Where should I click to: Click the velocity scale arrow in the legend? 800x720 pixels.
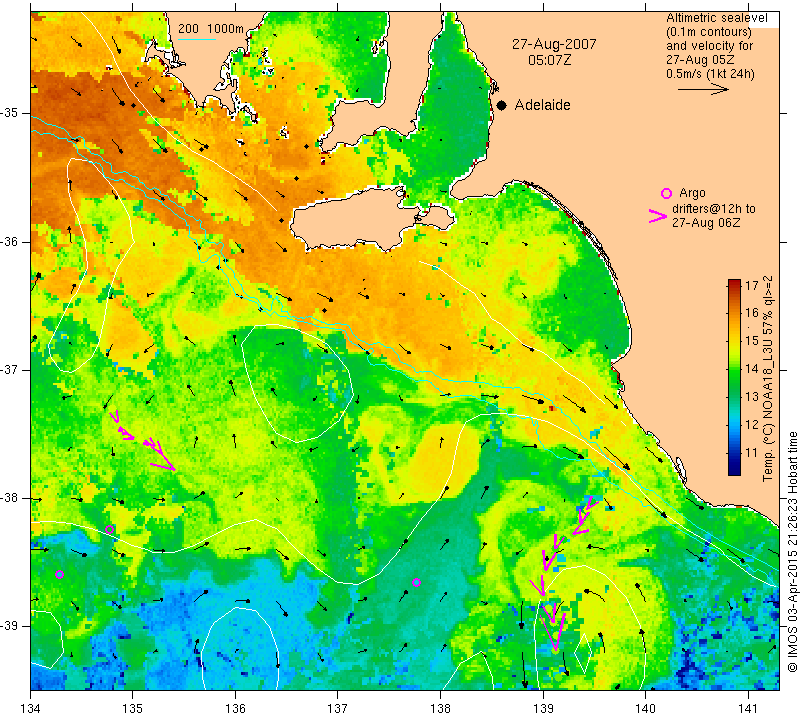pyautogui.click(x=703, y=89)
